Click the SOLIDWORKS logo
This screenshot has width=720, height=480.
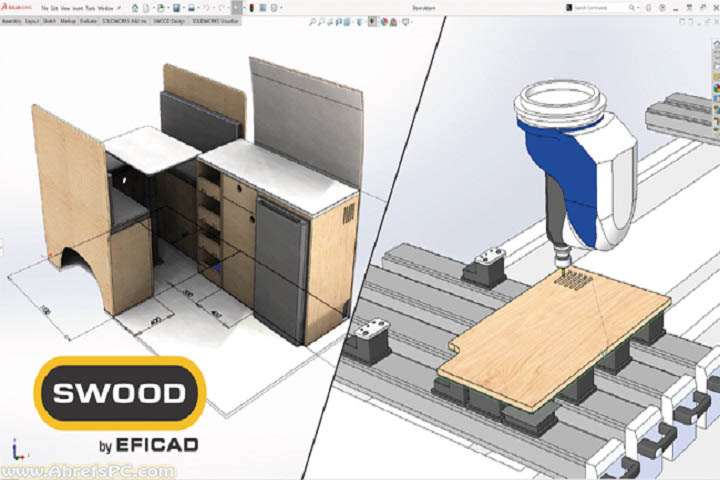pyautogui.click(x=17, y=7)
